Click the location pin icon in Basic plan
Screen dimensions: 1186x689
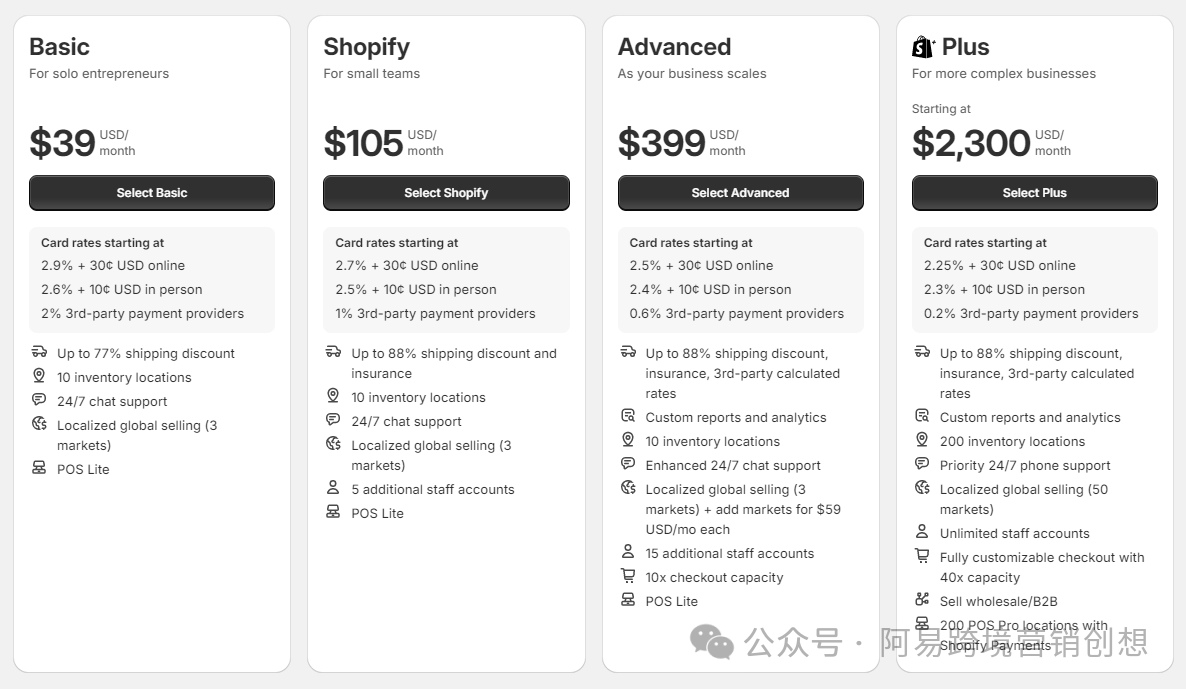click(x=39, y=376)
